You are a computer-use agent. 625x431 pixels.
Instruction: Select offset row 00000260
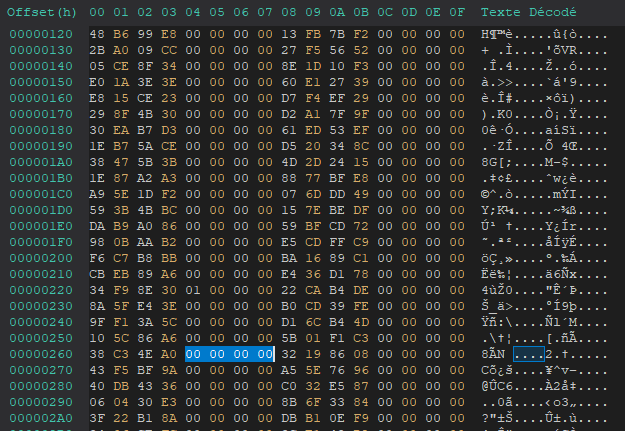[x=41, y=354]
